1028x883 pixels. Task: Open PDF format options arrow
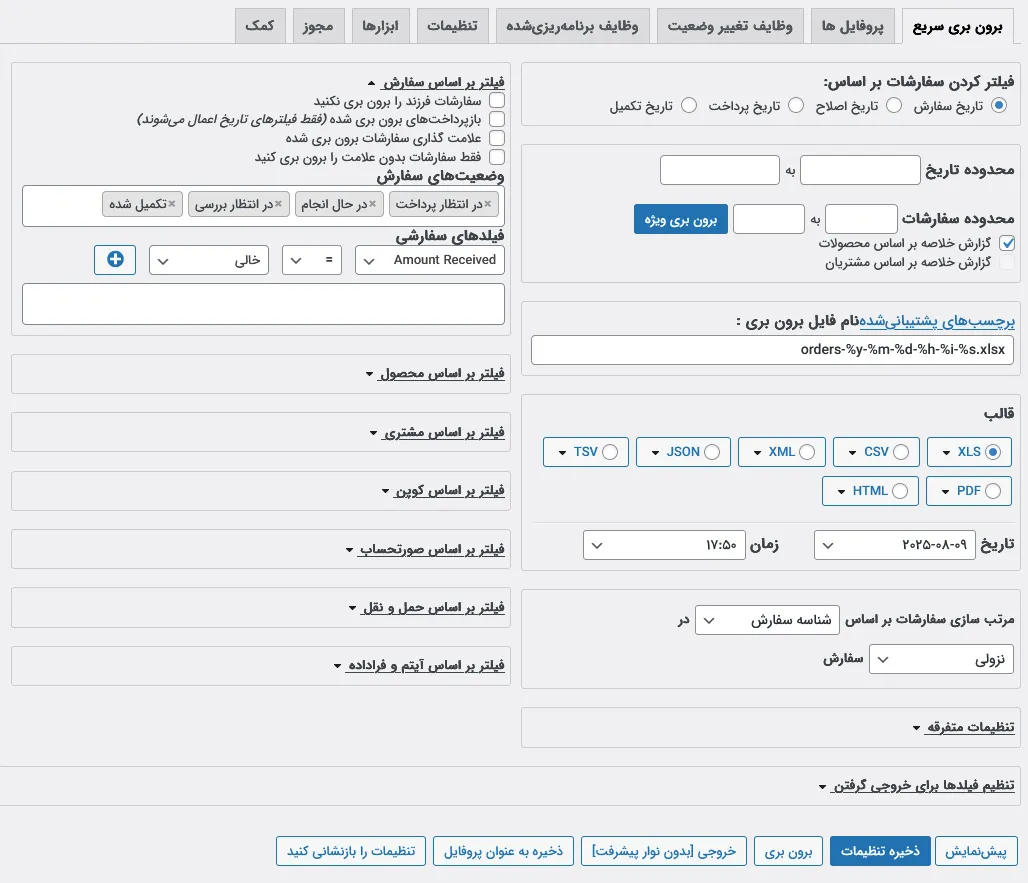[945, 492]
